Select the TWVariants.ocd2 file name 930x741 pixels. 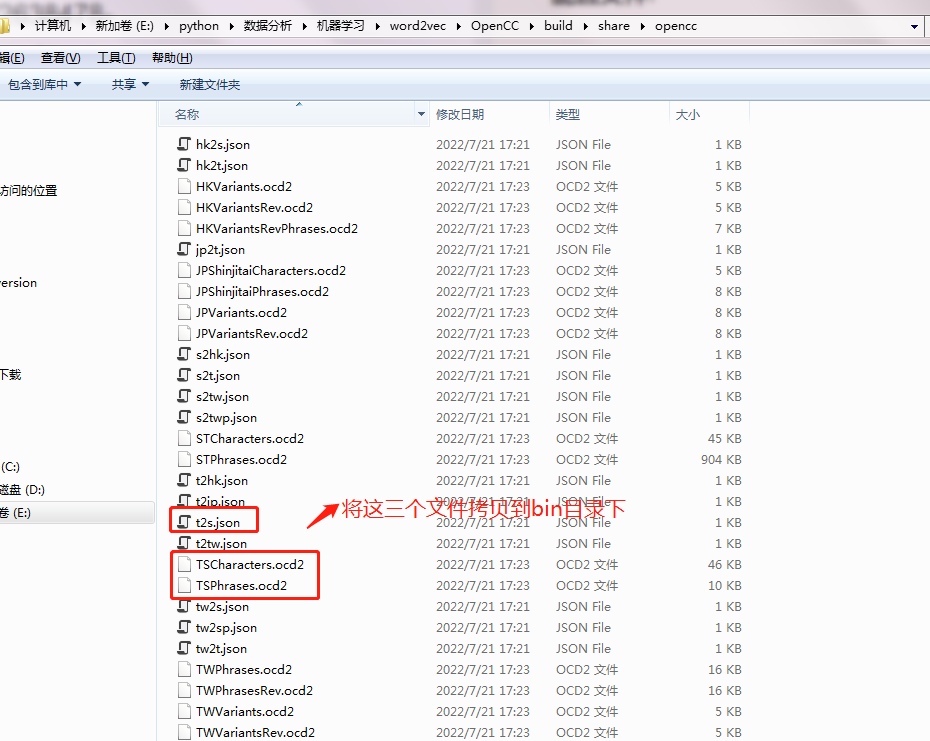tap(245, 711)
